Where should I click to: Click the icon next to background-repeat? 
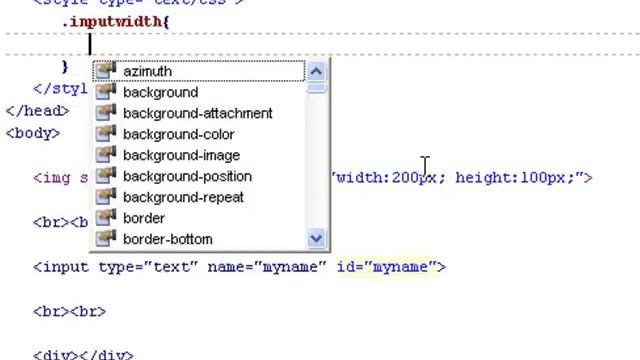tap(106, 196)
